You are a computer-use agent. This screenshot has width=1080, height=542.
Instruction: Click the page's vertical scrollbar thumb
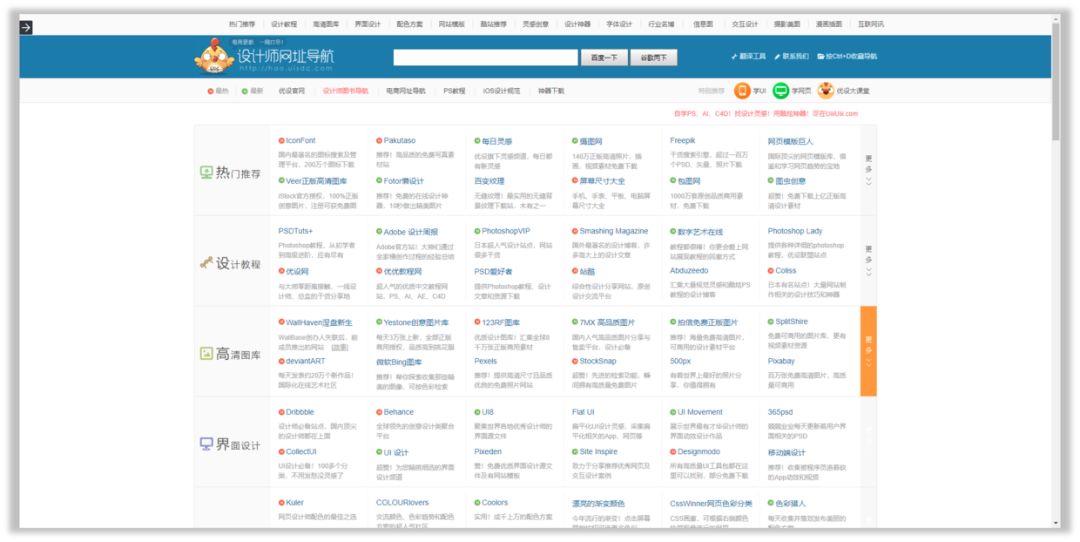coord(1056,83)
